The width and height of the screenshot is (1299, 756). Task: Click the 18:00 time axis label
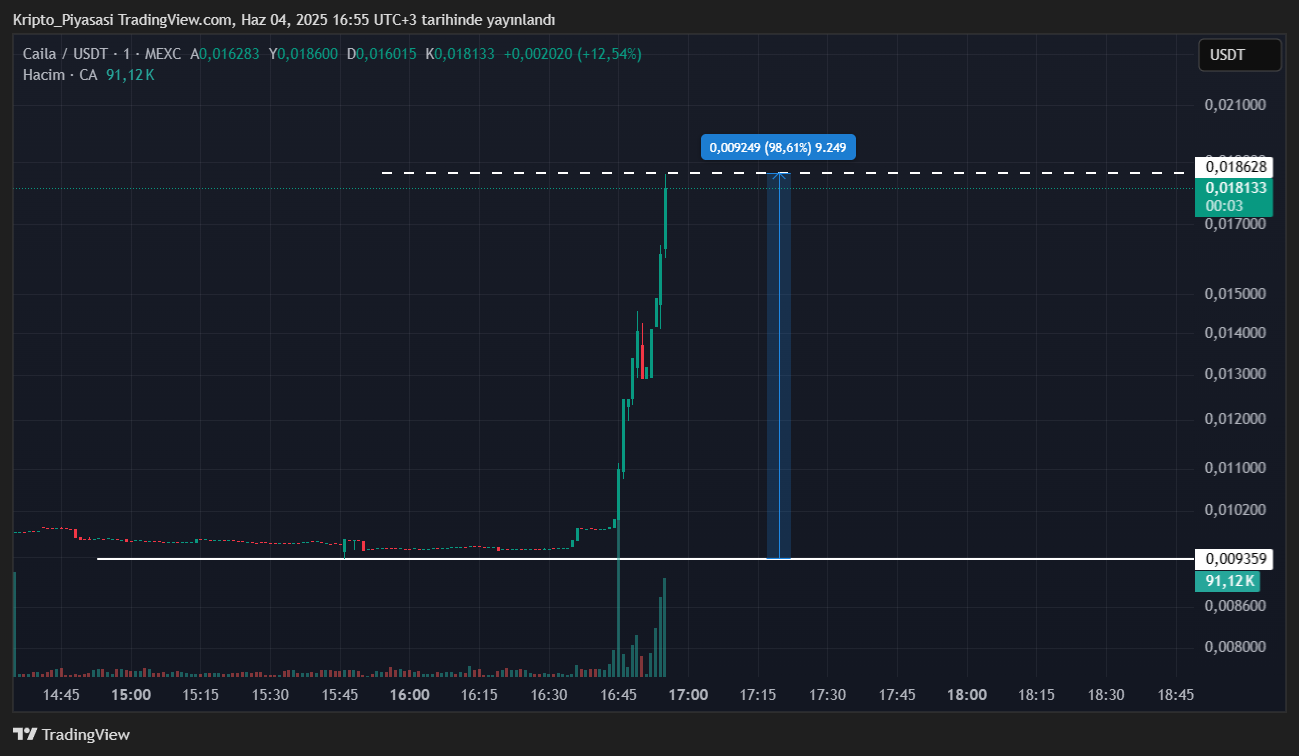[967, 695]
